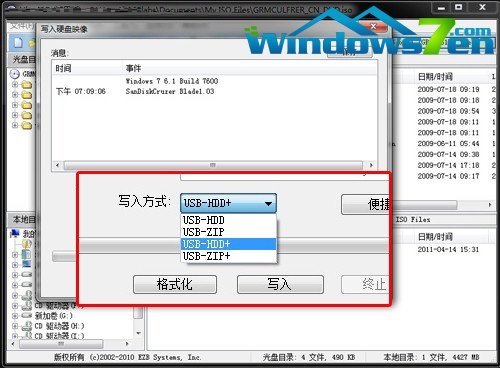Viewport: 500px width, 368px height.
Task: Click the 消息: label in write dialog
Action: (x=60, y=53)
